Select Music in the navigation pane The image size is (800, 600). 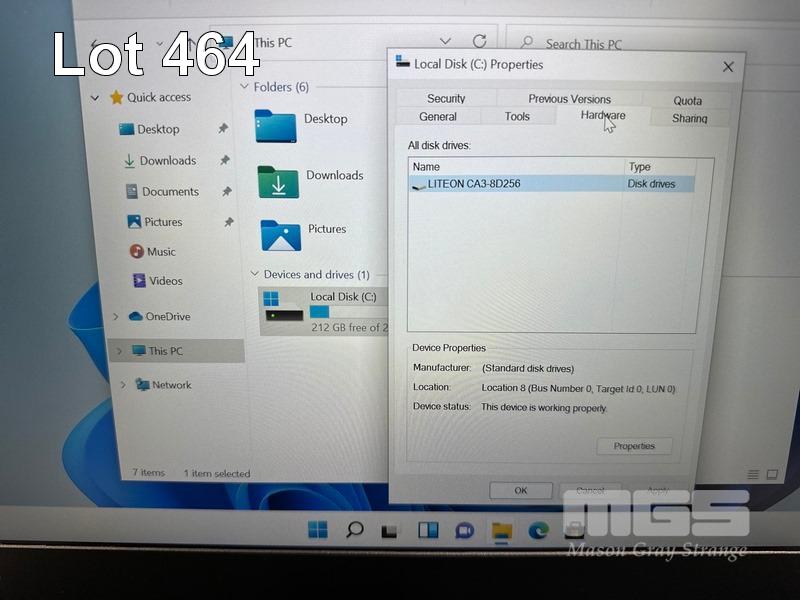pyautogui.click(x=160, y=252)
